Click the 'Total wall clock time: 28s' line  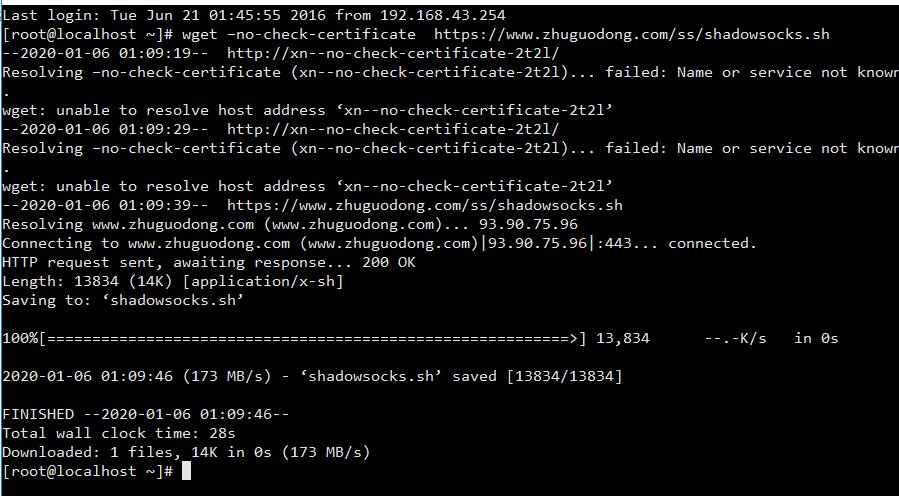coord(118,433)
